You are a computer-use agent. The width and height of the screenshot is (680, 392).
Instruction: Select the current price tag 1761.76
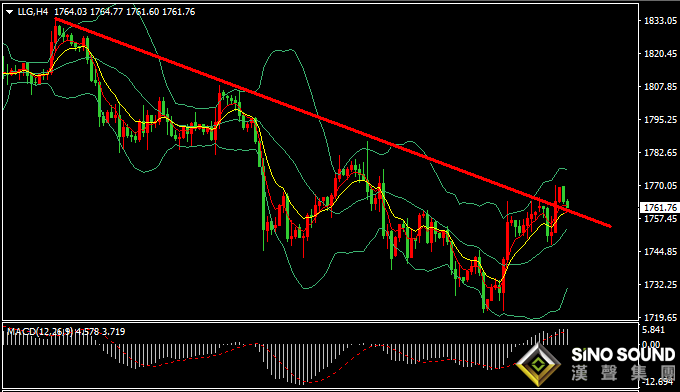click(660, 208)
